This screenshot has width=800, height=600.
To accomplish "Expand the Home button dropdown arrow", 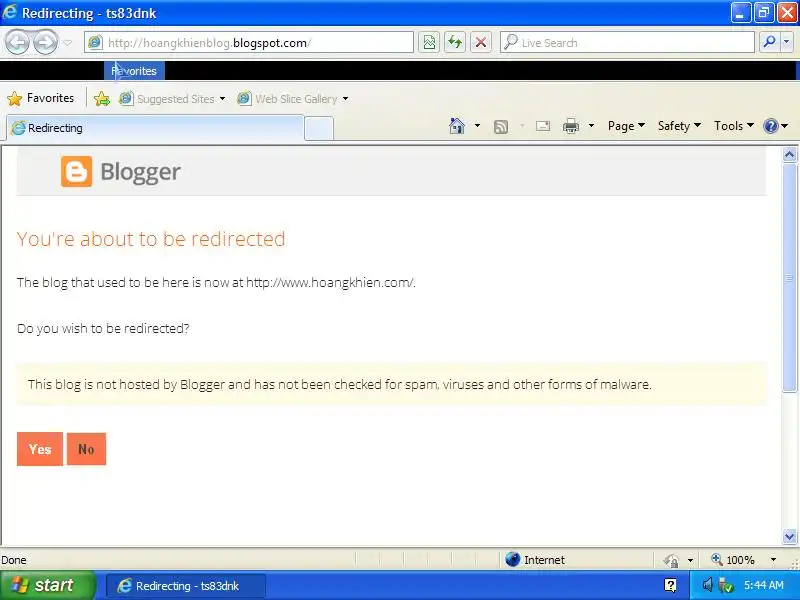I will 477,126.
